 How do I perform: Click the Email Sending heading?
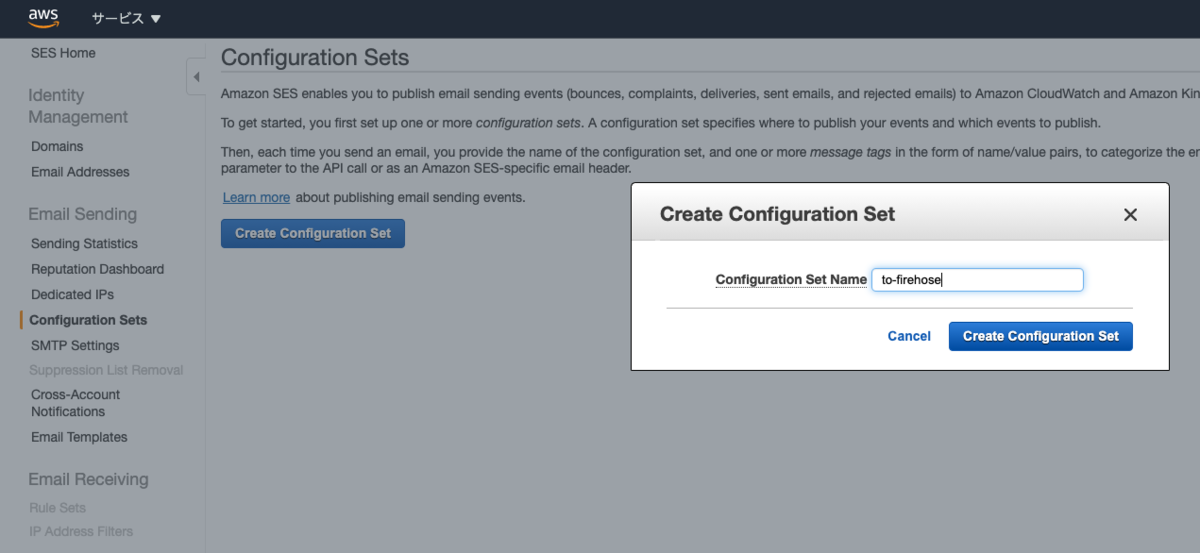[x=82, y=214]
